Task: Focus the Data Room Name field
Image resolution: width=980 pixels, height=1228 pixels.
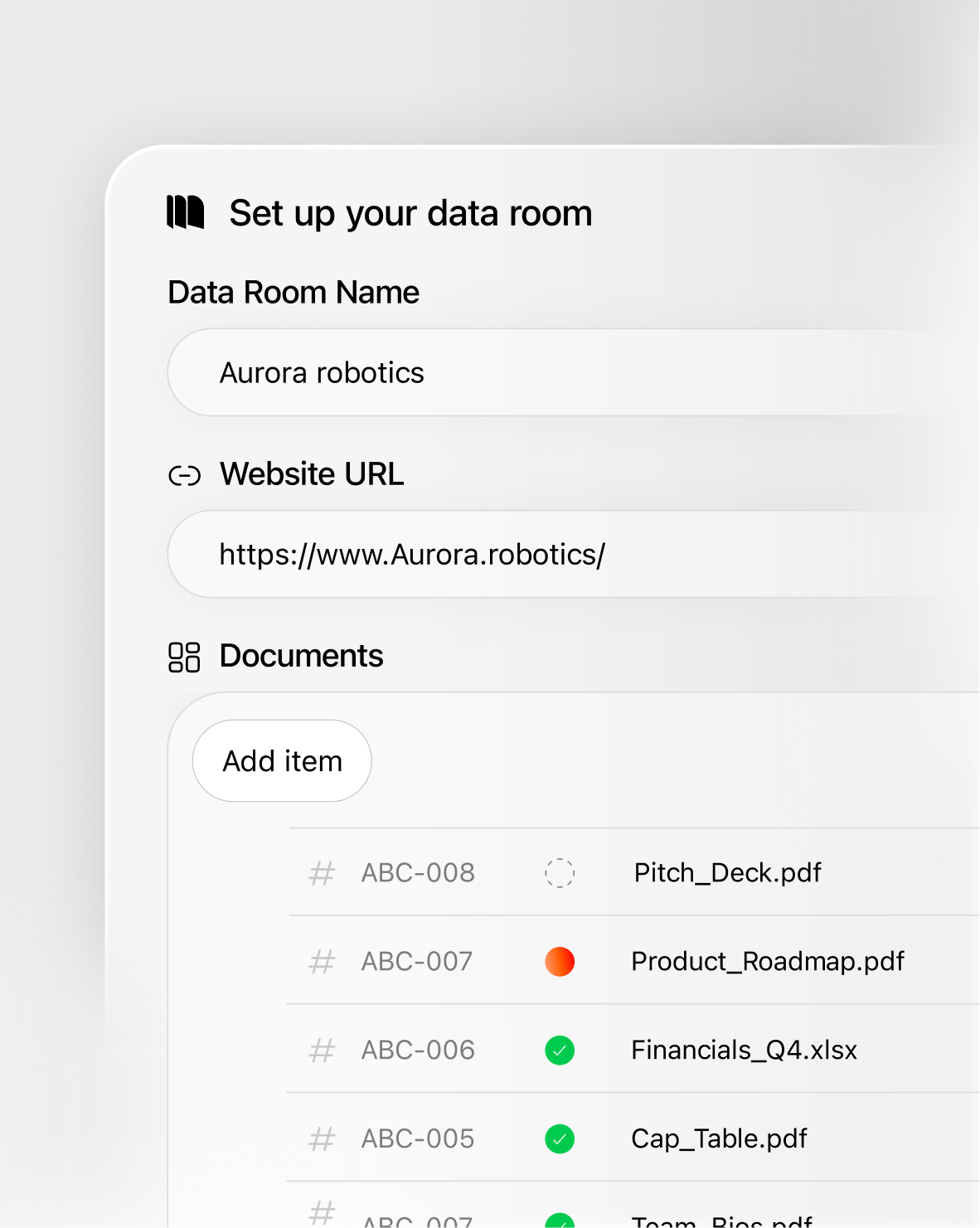Action: [x=574, y=372]
